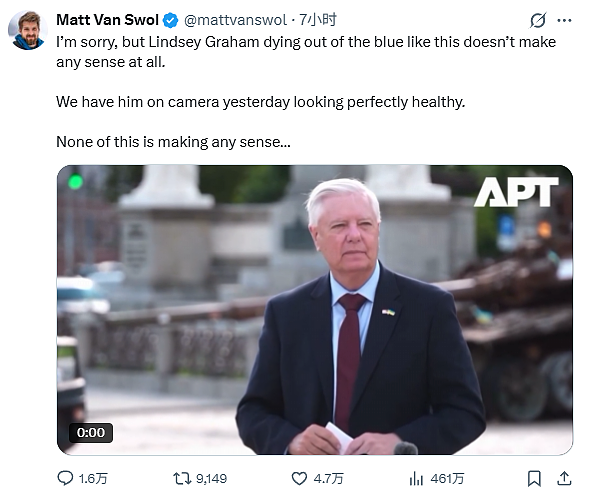This screenshot has width=590, height=497.
Task: Click the 4.7万 likes count
Action: point(328,479)
